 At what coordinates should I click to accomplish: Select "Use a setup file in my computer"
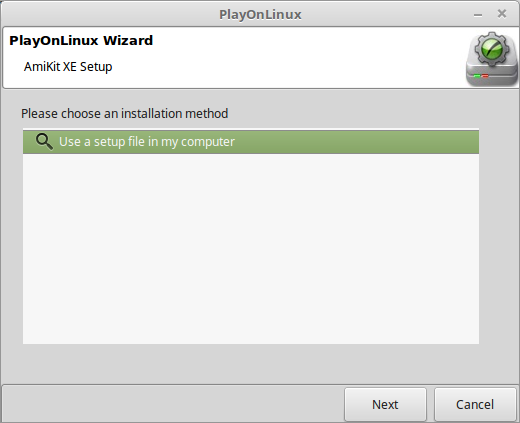(x=251, y=142)
